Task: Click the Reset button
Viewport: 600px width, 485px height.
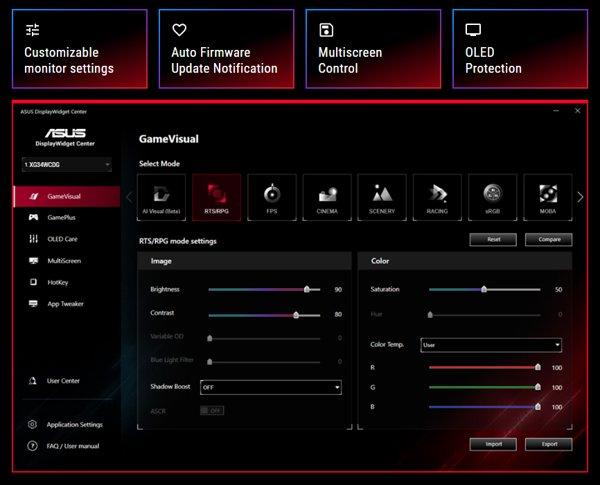Action: click(x=493, y=240)
